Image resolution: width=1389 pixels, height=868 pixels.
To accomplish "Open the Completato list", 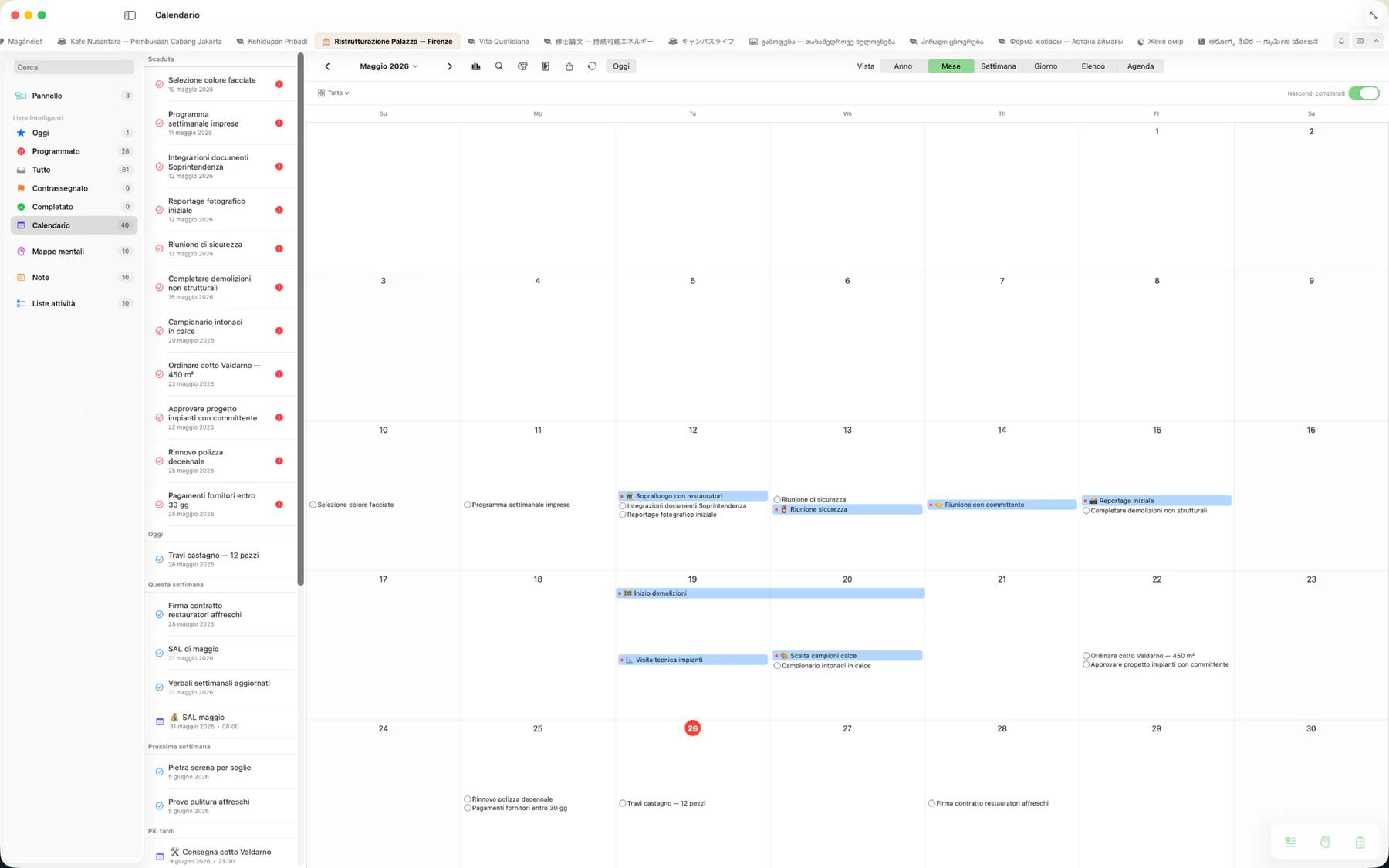I will tap(74, 207).
